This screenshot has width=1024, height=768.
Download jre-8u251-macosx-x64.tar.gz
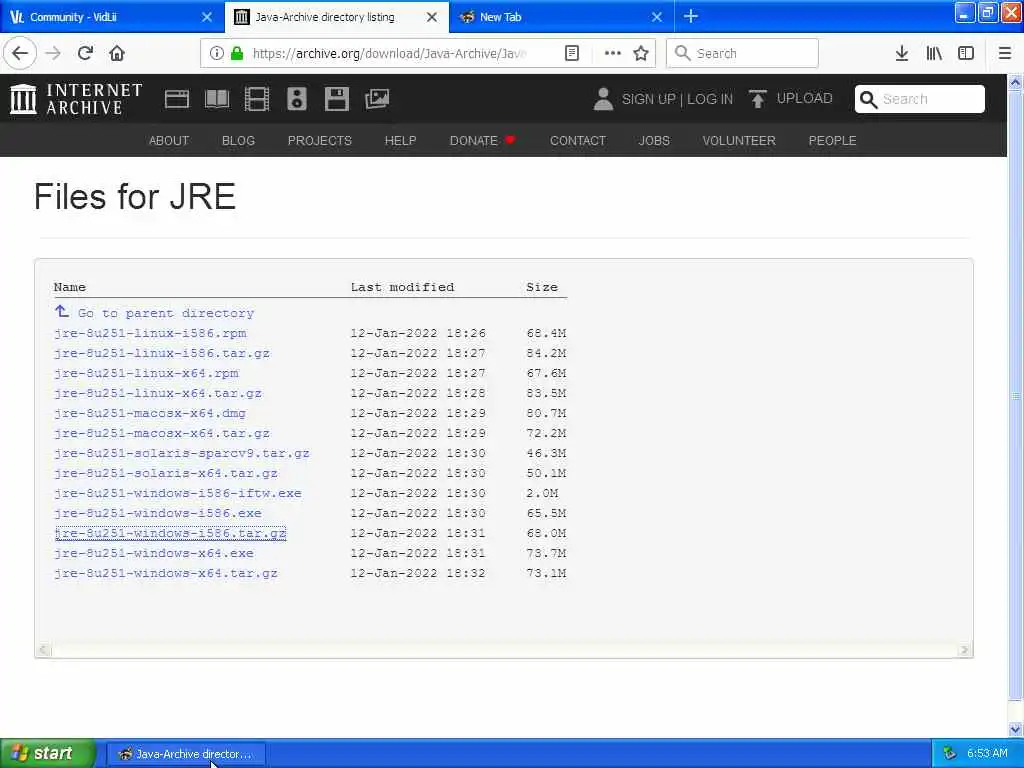tap(162, 433)
